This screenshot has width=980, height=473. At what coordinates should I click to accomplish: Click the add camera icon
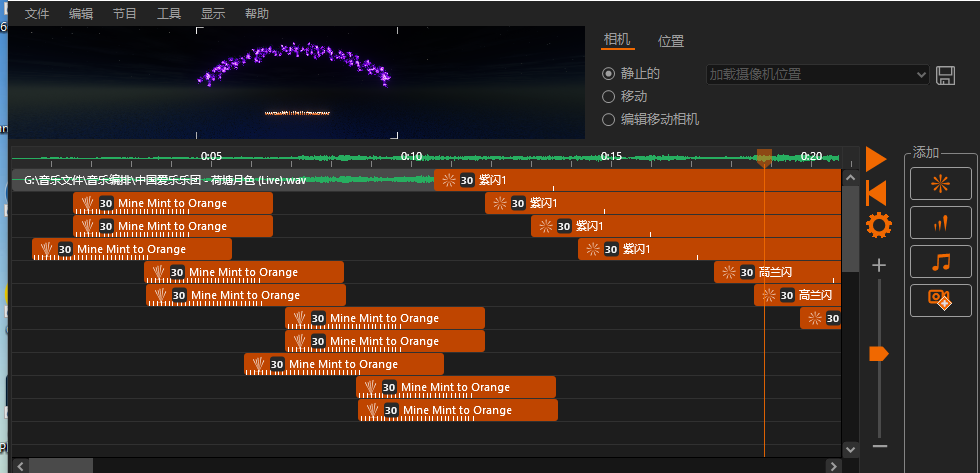940,299
